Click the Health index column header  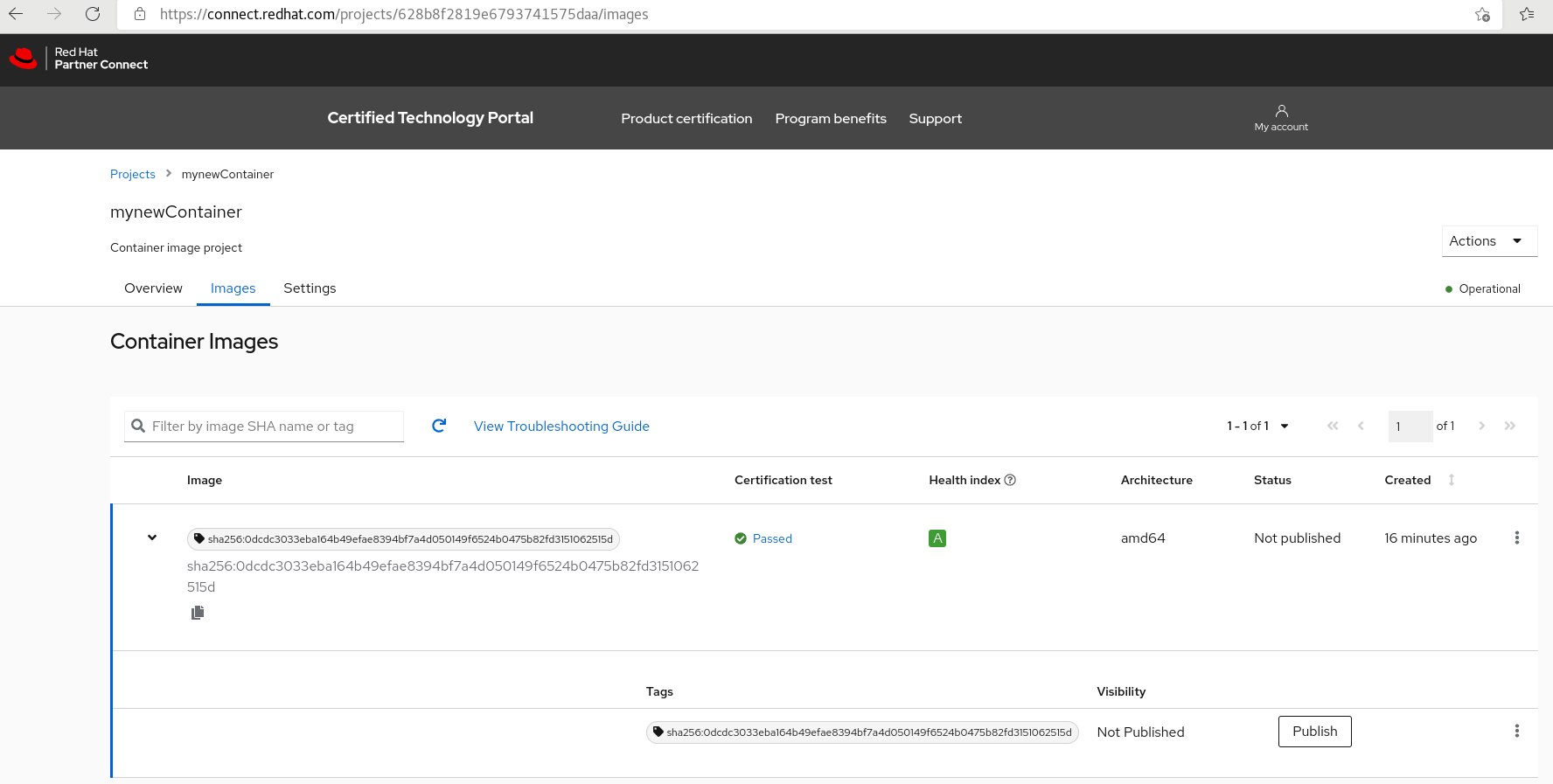965,480
